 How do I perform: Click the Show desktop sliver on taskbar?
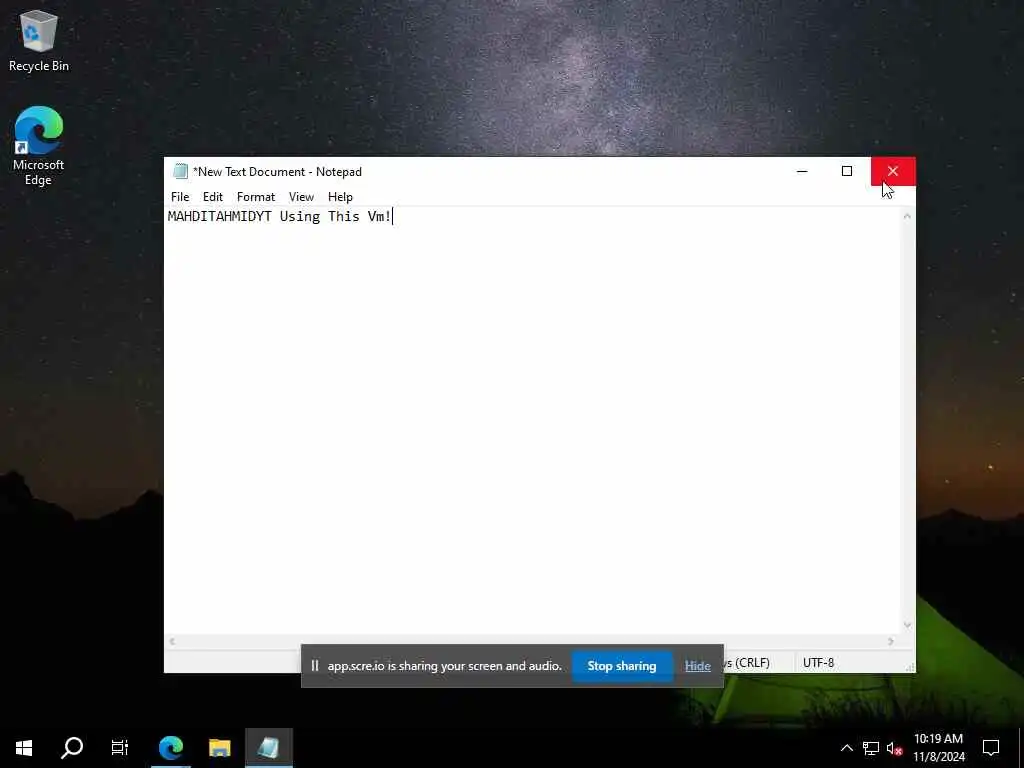coord(1021,748)
